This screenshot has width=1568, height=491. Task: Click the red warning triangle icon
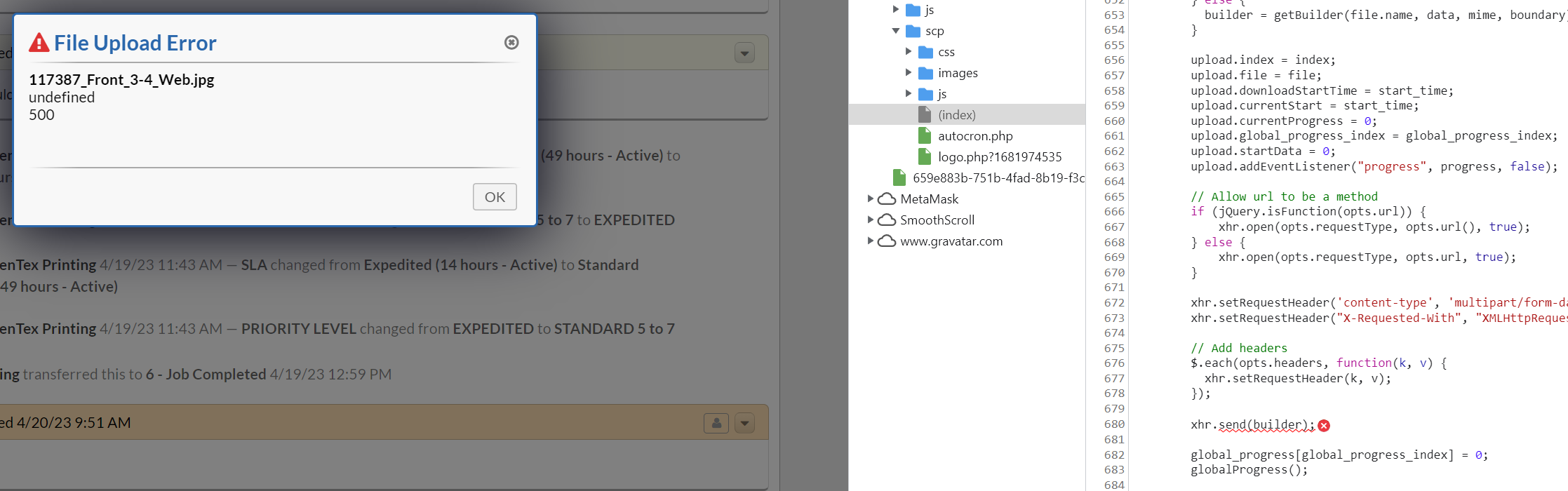point(39,43)
